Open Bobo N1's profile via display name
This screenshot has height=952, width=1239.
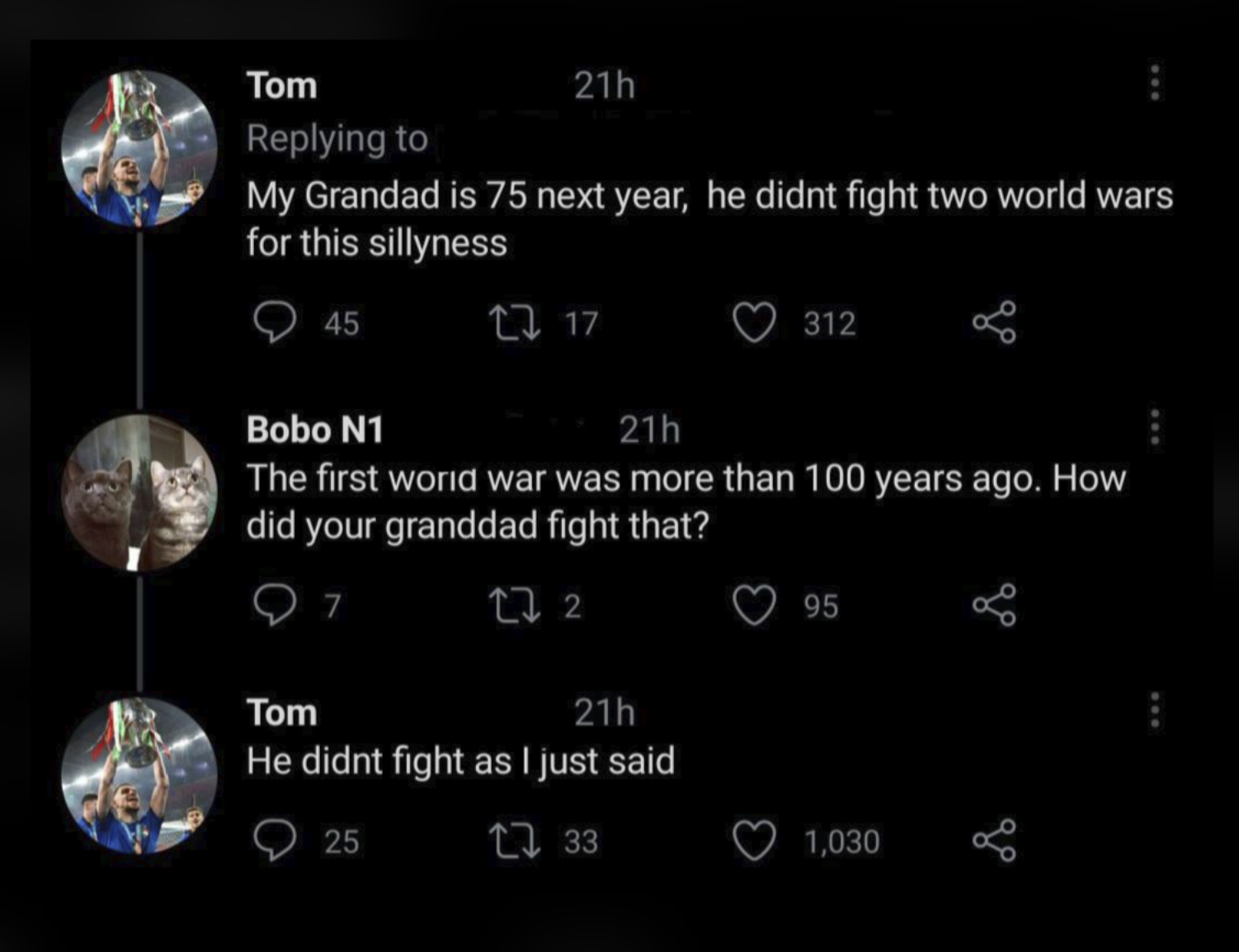click(315, 429)
